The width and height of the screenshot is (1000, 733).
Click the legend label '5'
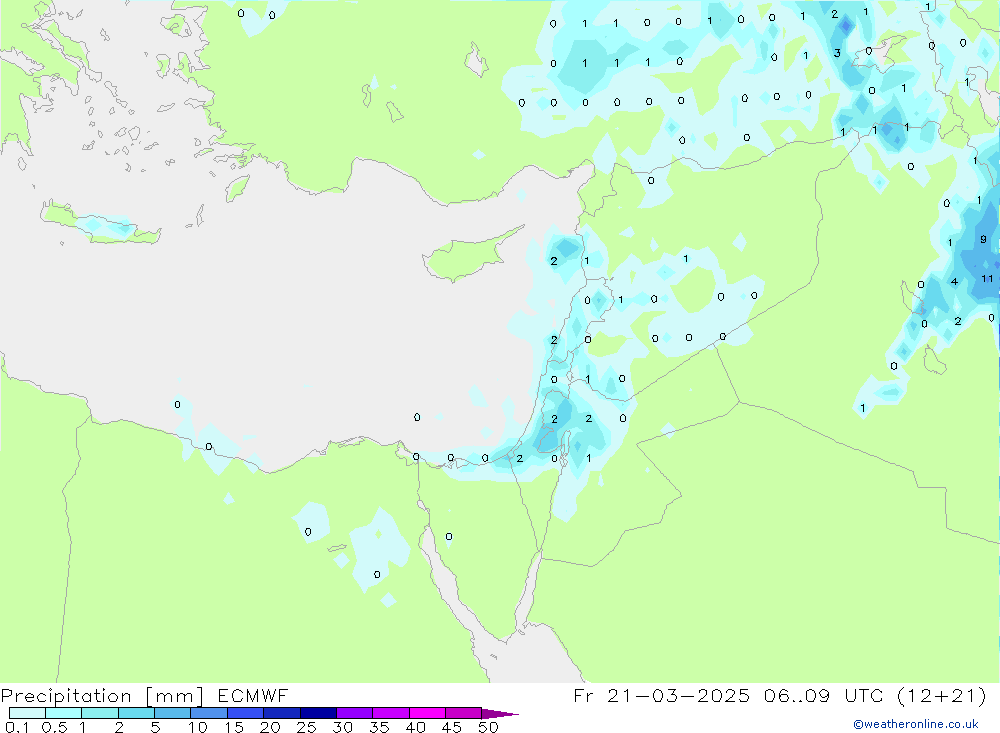tap(155, 727)
